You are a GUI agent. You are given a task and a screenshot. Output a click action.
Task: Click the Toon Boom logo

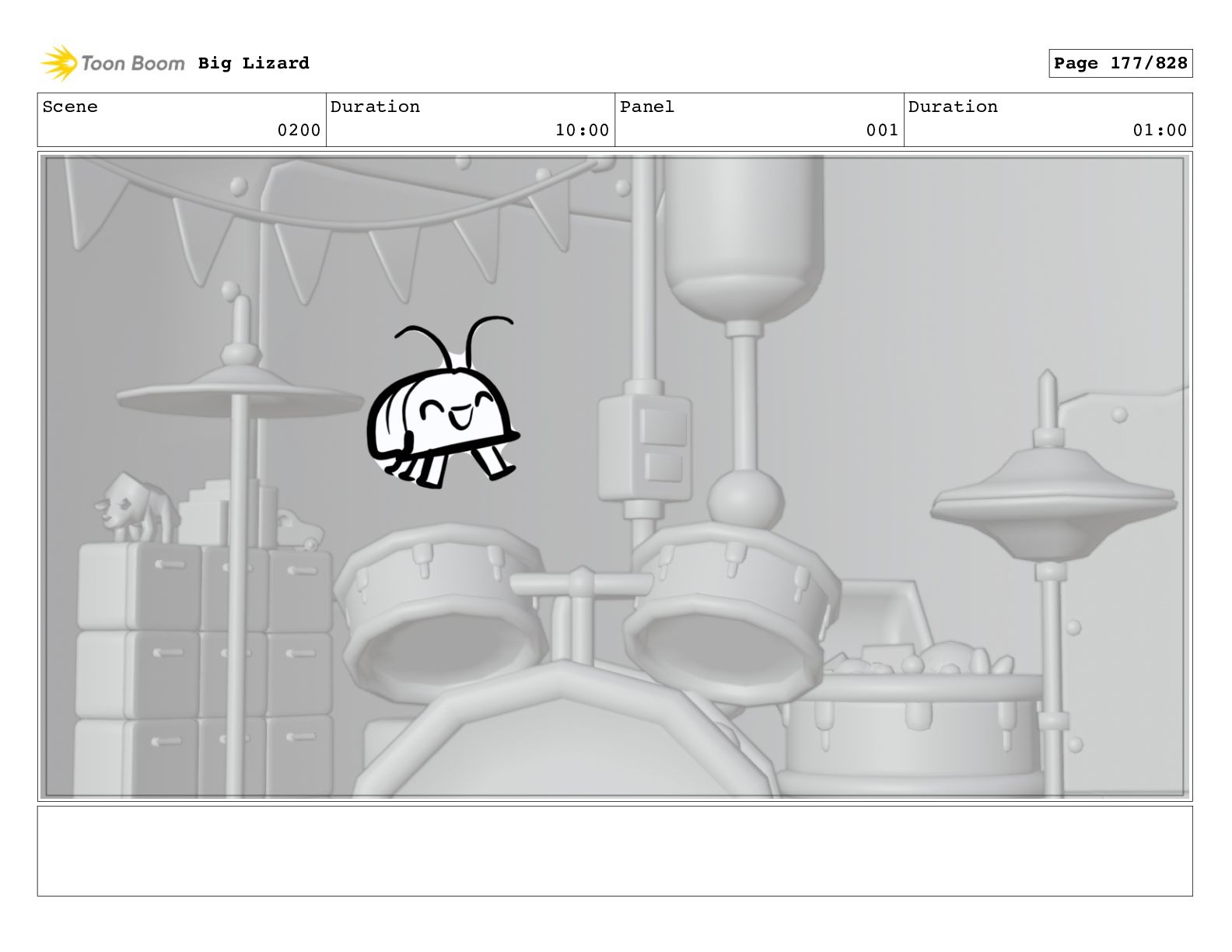click(x=113, y=63)
